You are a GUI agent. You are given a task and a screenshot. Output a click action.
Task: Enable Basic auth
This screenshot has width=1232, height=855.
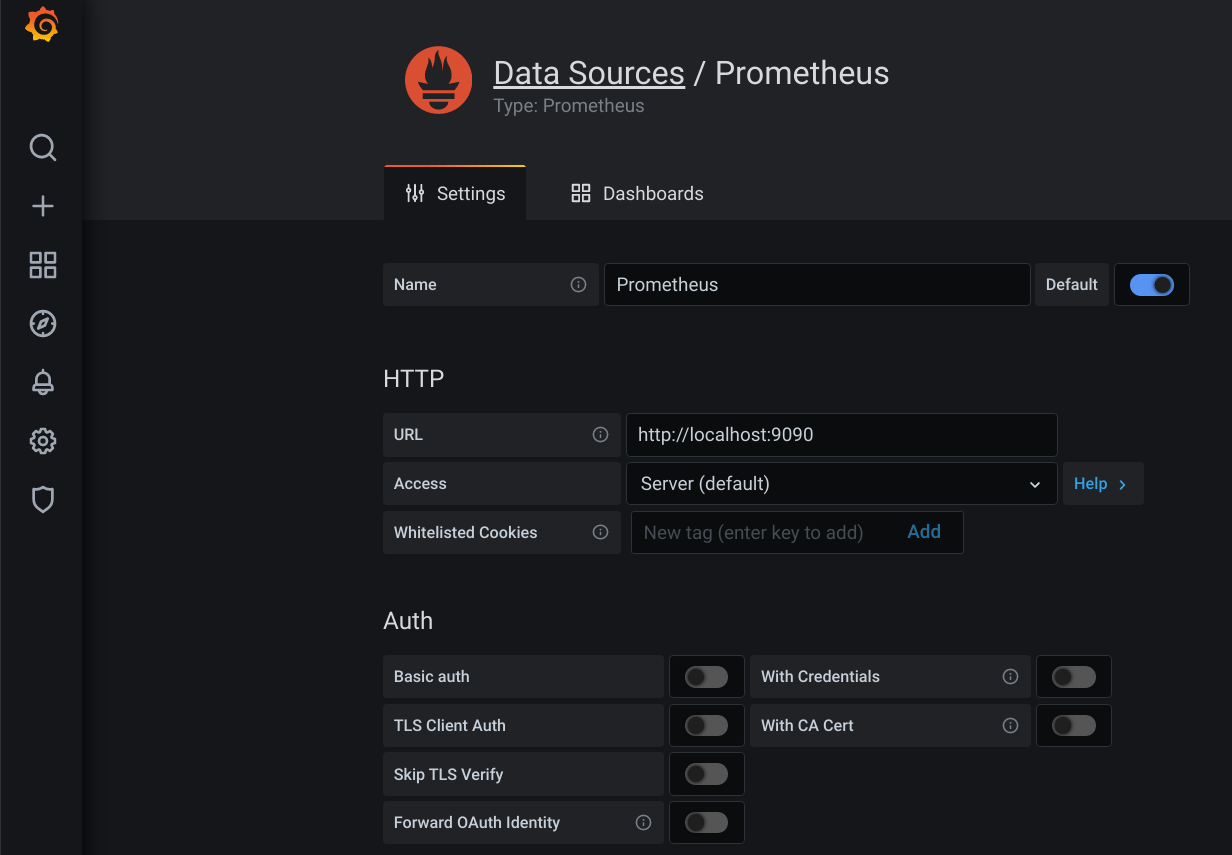pyautogui.click(x=707, y=676)
